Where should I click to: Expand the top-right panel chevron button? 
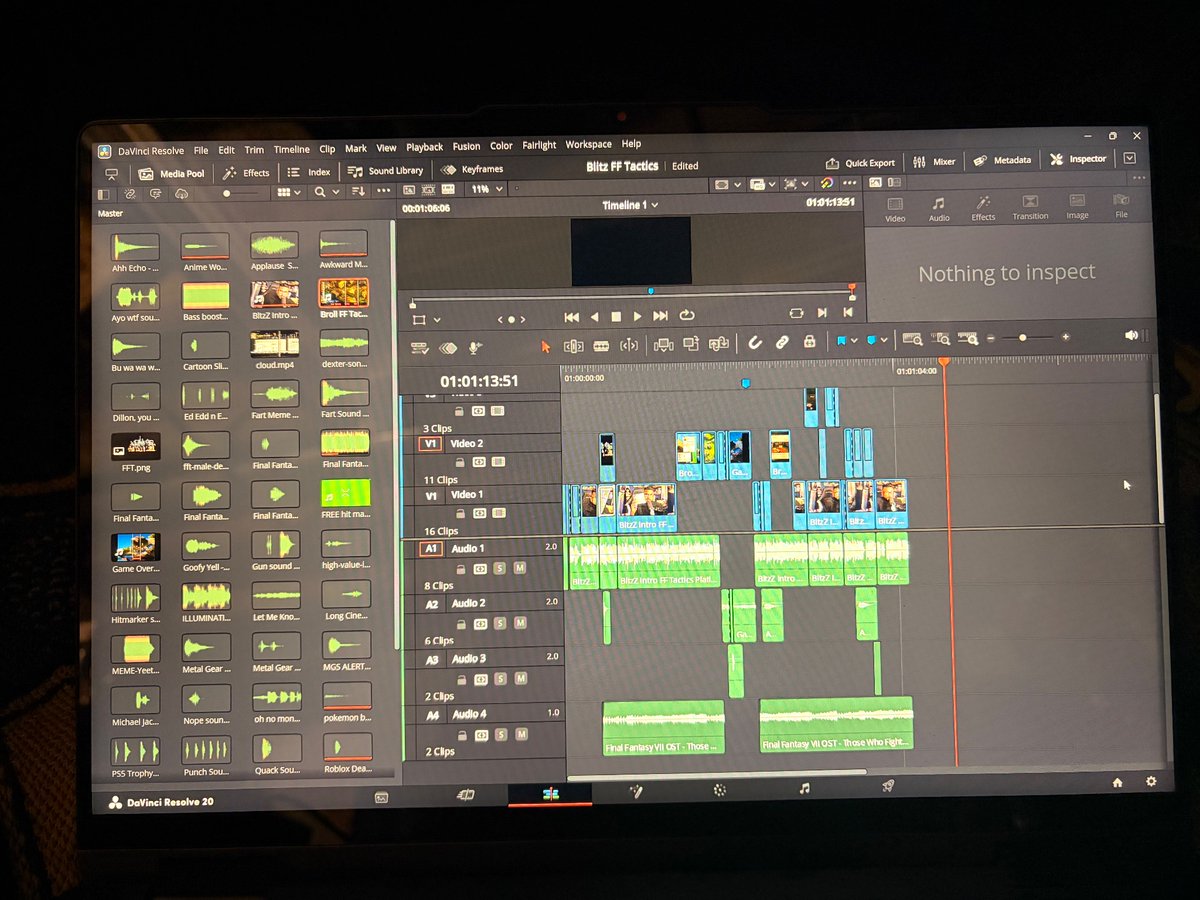pos(1130,158)
